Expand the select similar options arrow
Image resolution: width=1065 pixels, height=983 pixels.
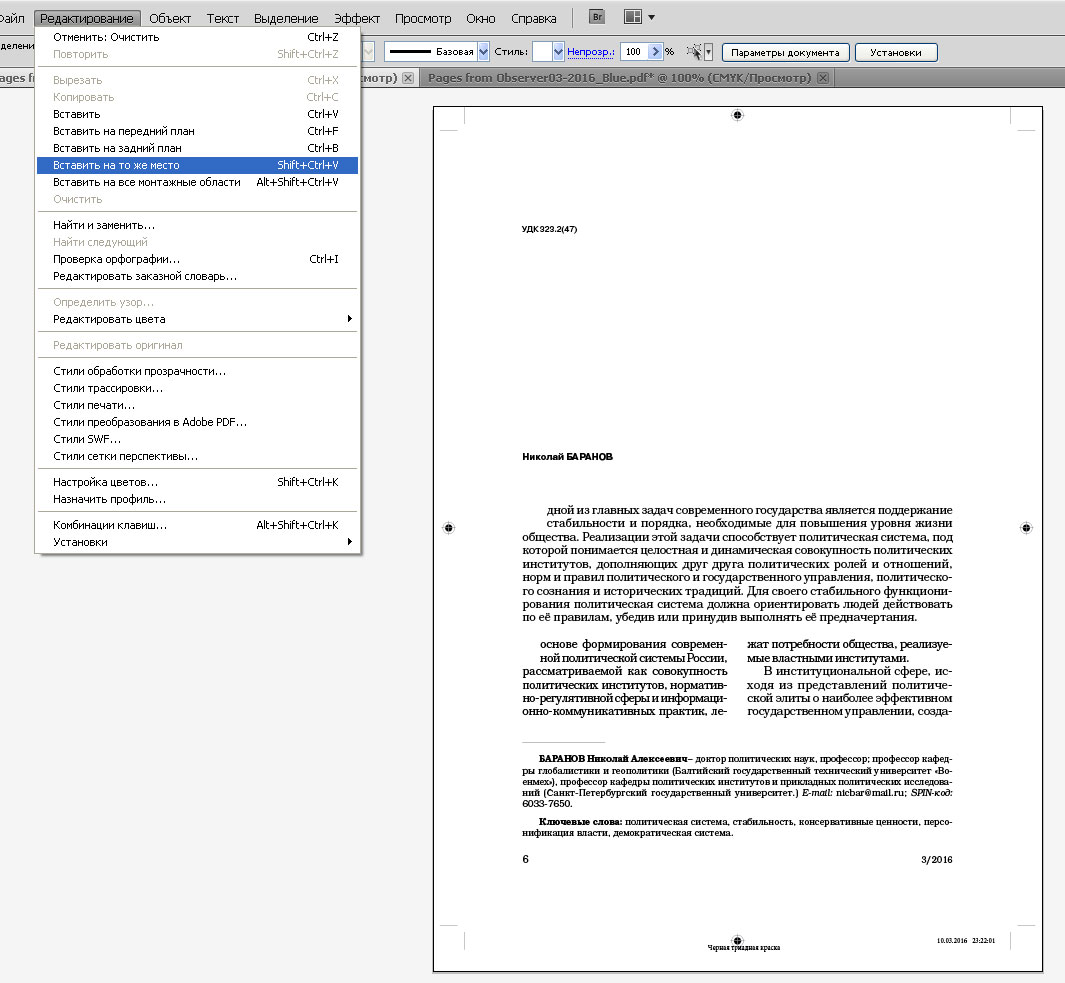708,52
